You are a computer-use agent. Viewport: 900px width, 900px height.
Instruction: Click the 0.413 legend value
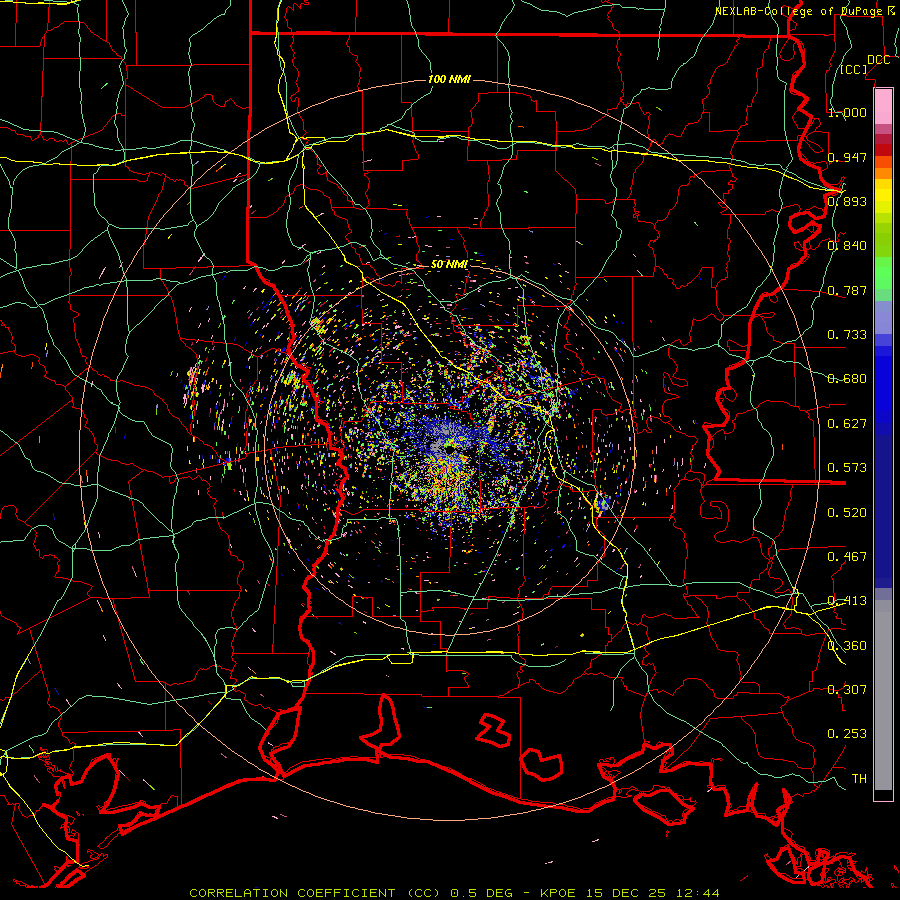click(x=847, y=601)
